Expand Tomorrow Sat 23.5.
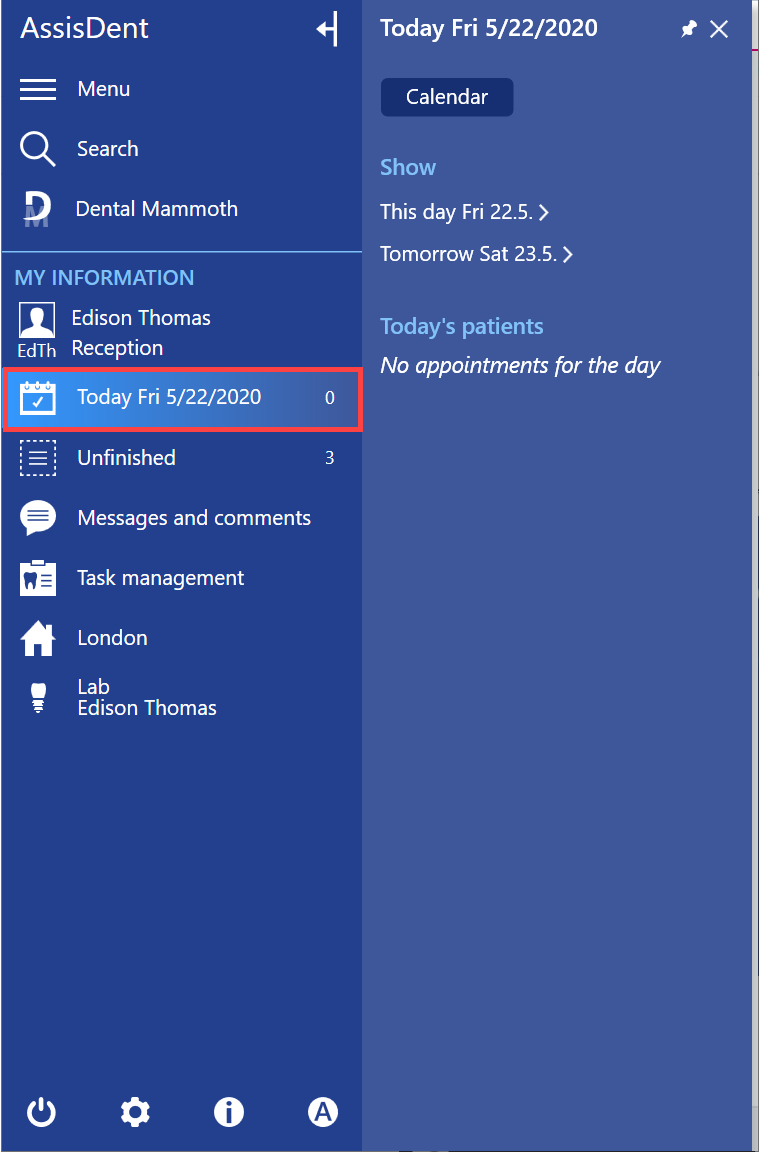Viewport: 759px width, 1152px height. coord(476,254)
